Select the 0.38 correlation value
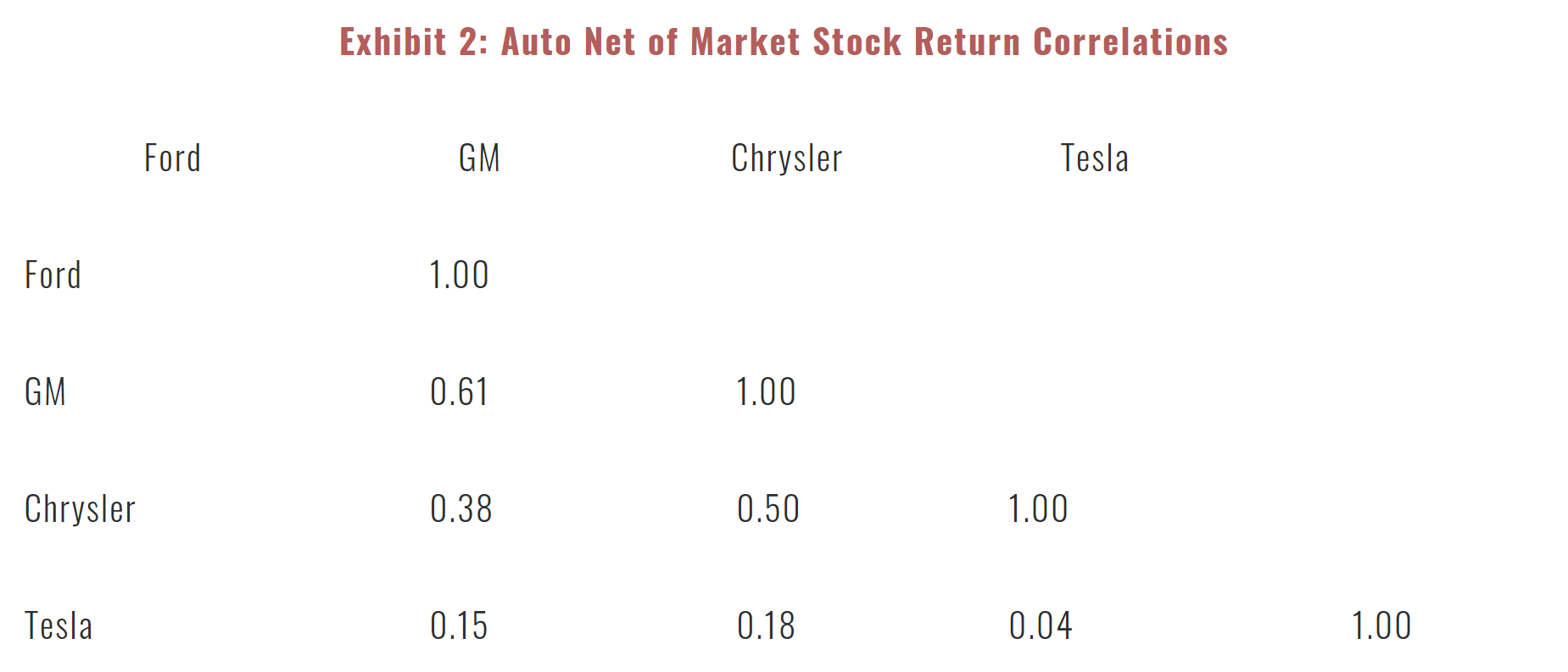 460,509
